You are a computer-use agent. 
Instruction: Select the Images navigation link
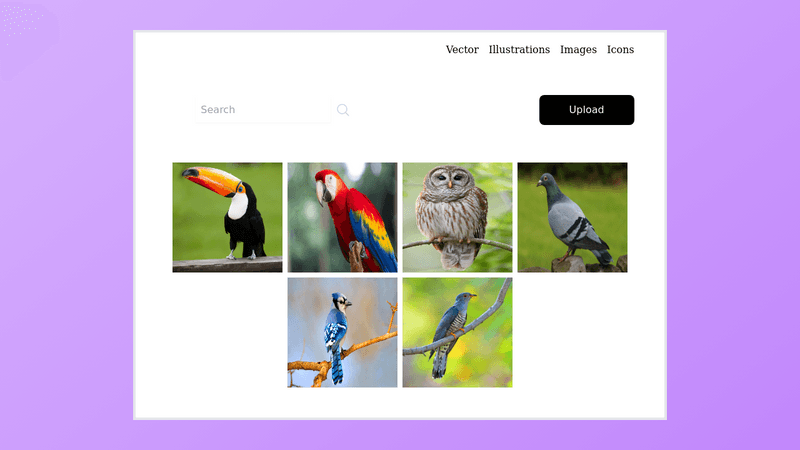point(578,49)
